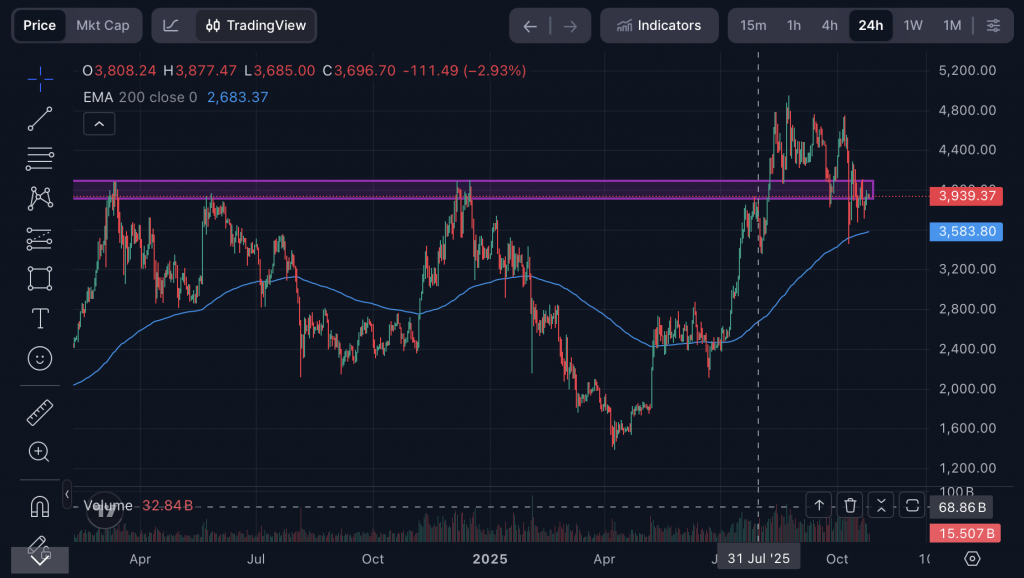Choose the XABCD pattern tool

click(x=40, y=198)
